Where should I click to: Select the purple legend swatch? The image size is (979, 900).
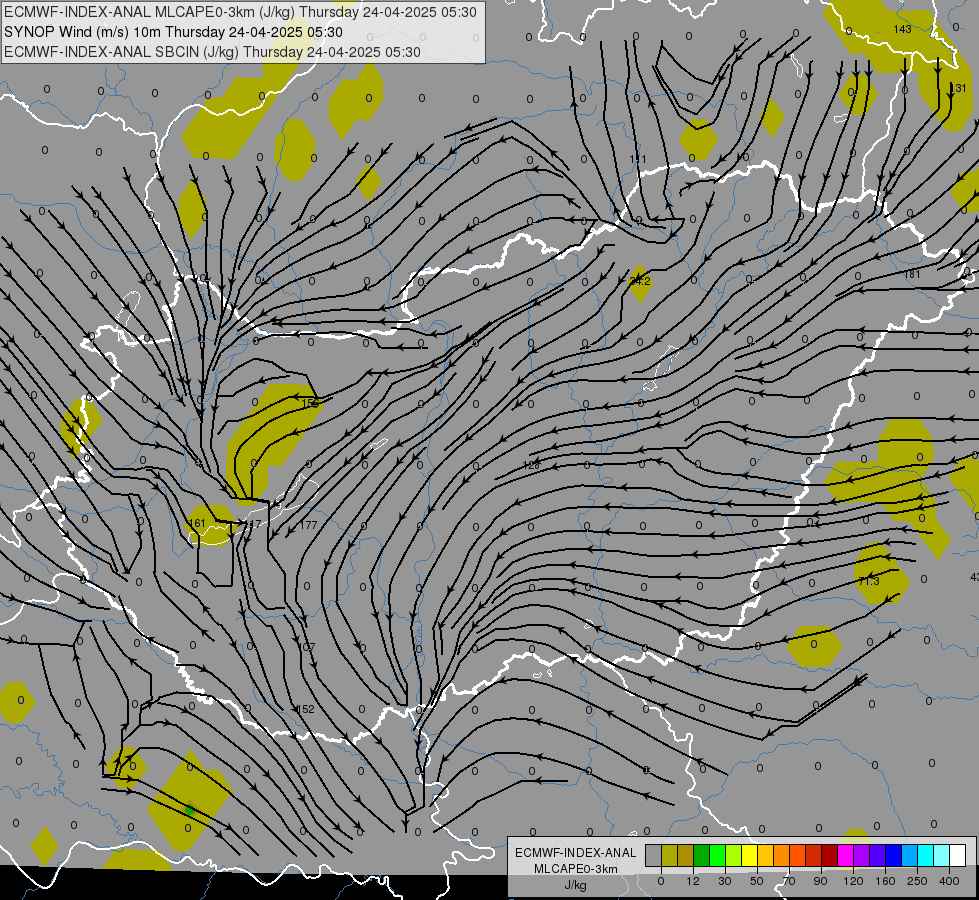[x=862, y=855]
